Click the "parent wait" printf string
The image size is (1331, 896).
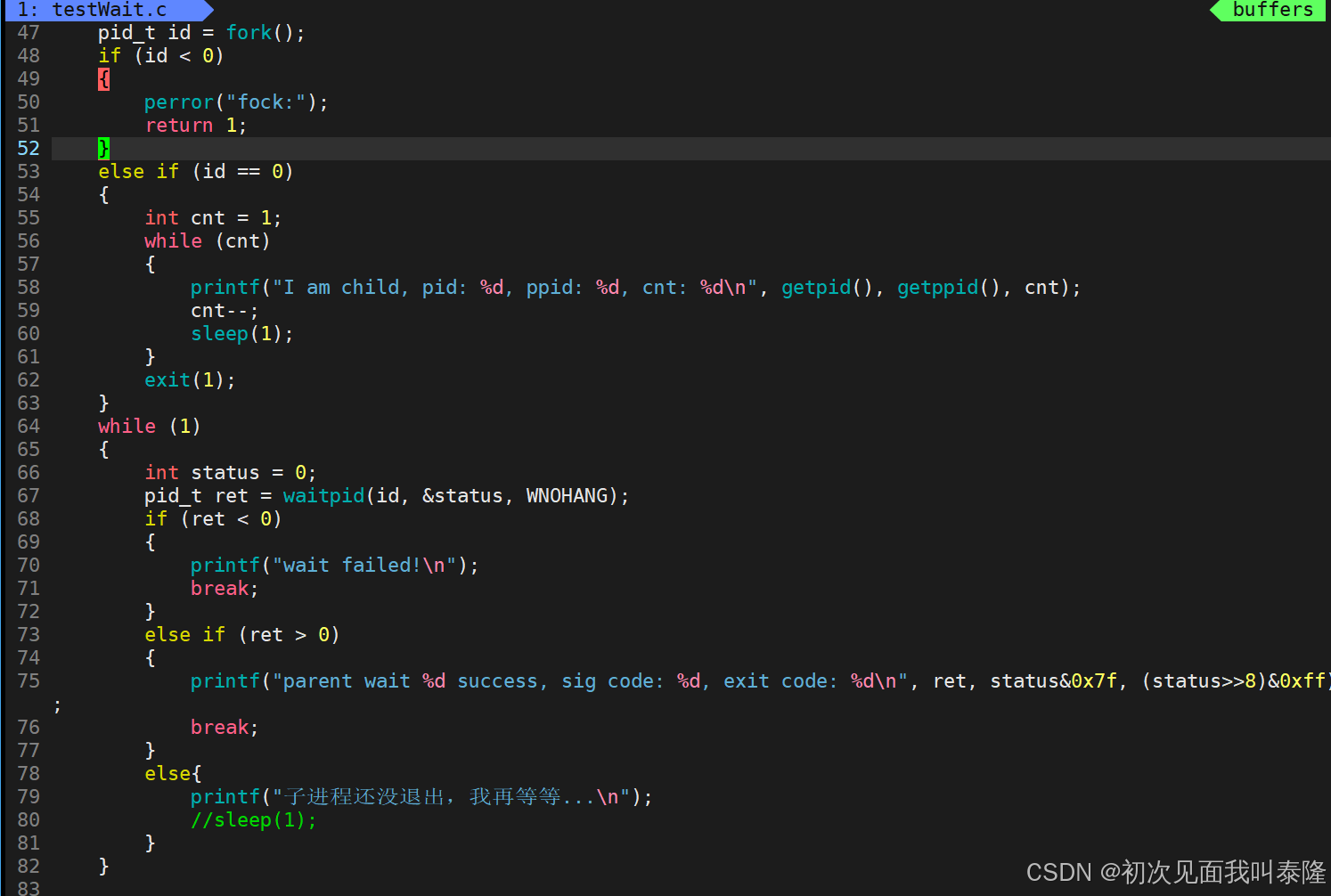[590, 681]
